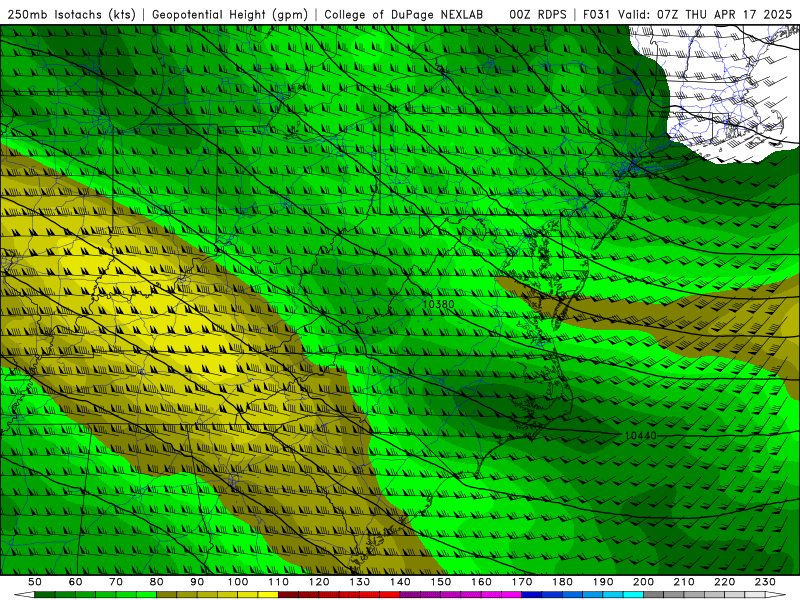Image resolution: width=800 pixels, height=600 pixels.
Task: Click the 230 value on the color scale
Action: coord(765,582)
